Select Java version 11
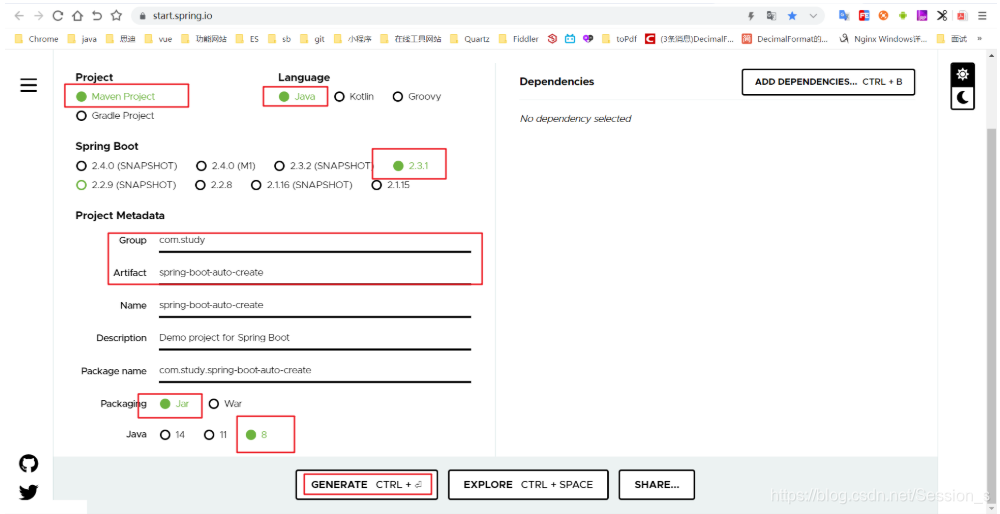 point(215,434)
